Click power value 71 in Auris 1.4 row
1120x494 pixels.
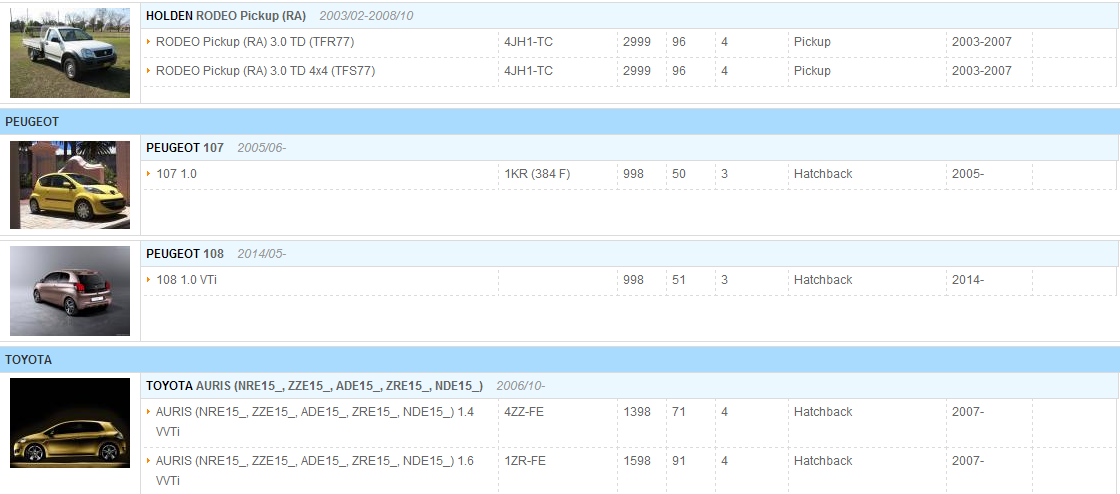tap(679, 412)
